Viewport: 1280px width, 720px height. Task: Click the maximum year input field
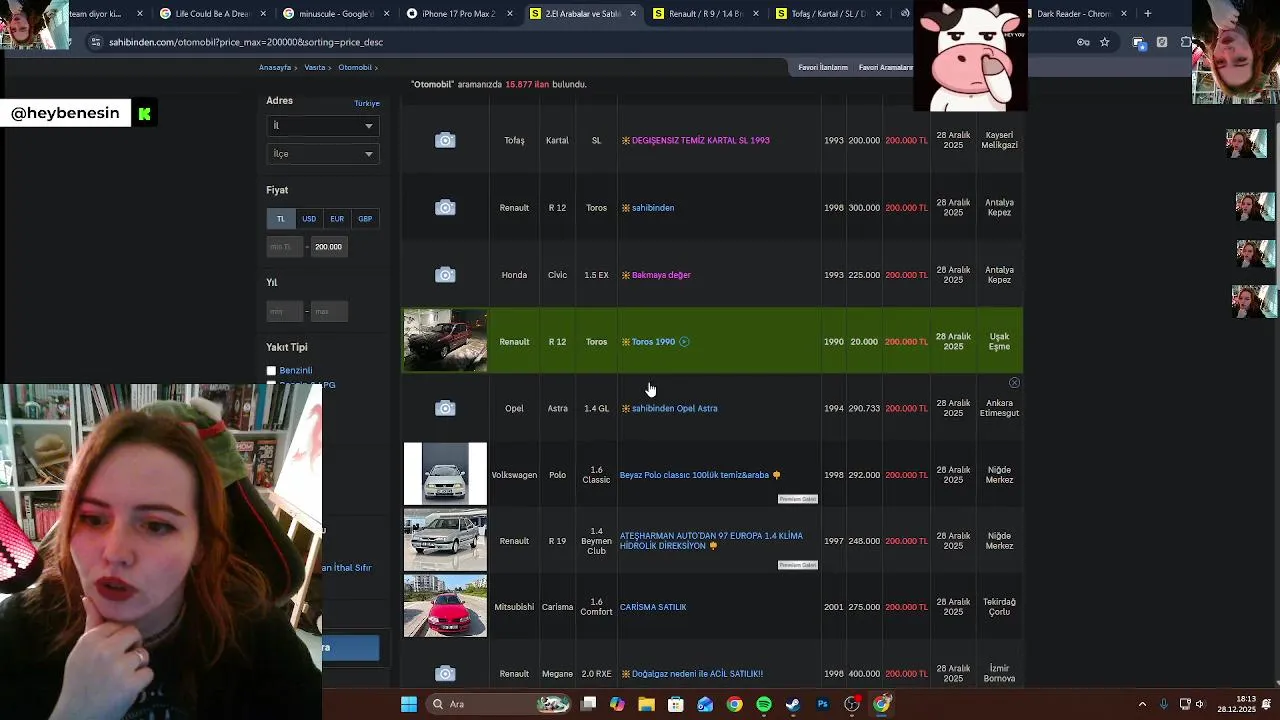pos(329,312)
